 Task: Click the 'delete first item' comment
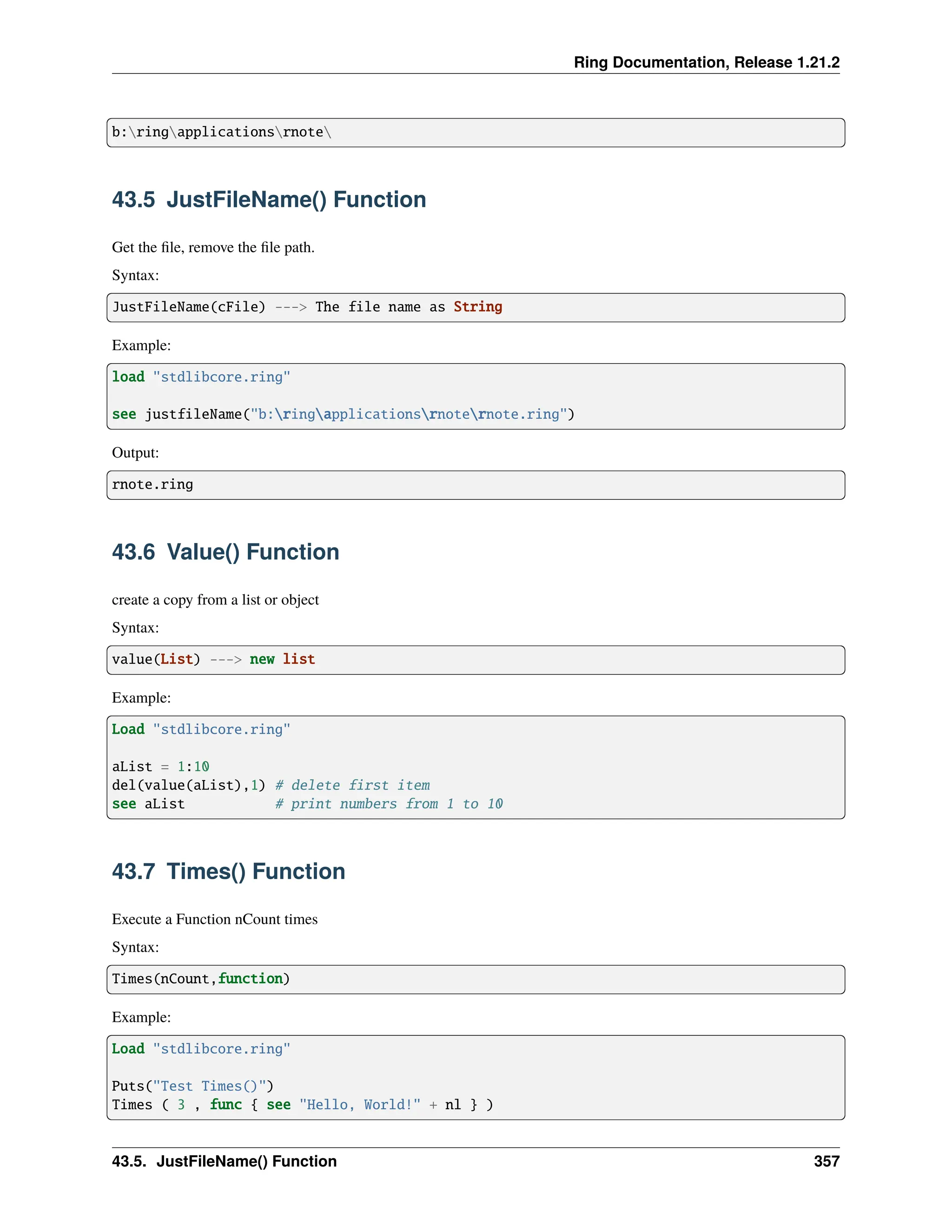[352, 785]
